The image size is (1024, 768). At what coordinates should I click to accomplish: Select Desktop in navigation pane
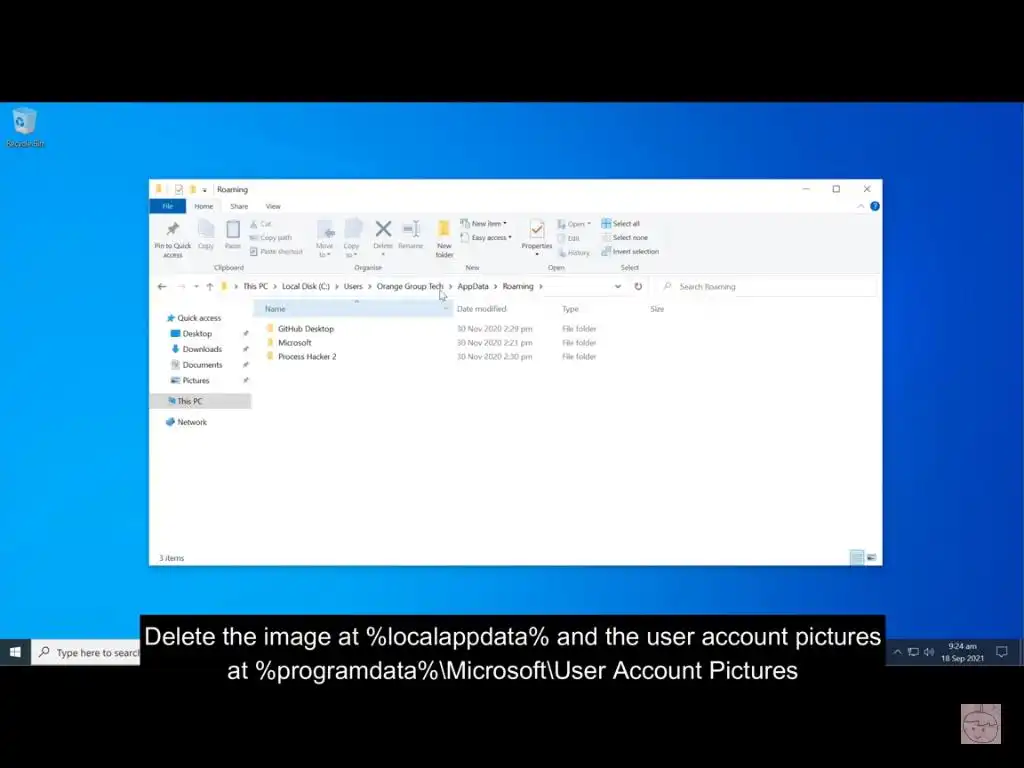[x=197, y=334]
